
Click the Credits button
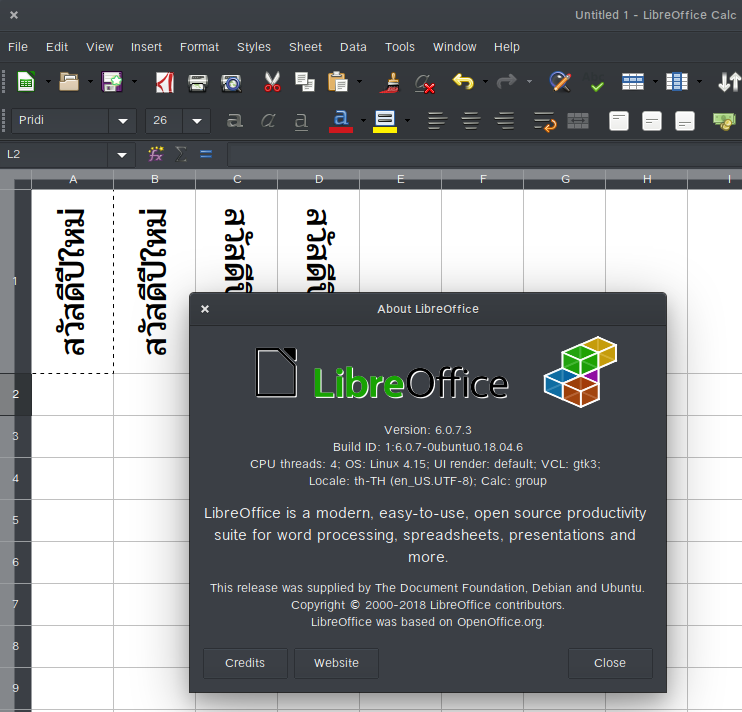(x=245, y=663)
